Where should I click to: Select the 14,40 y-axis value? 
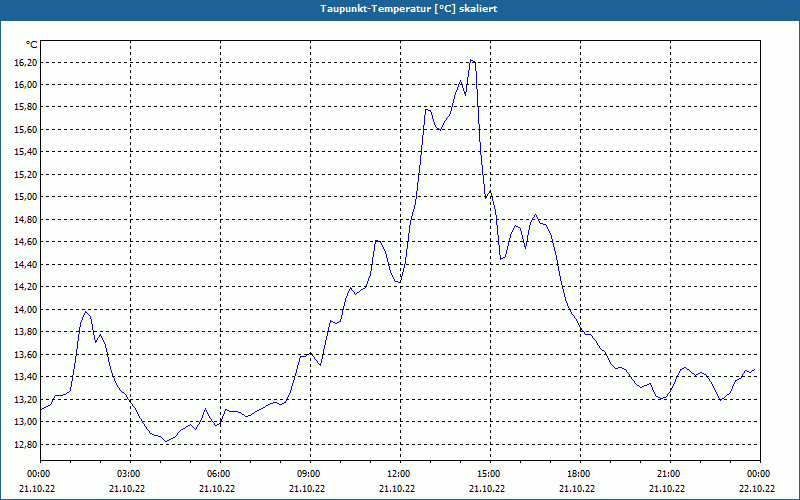click(28, 264)
